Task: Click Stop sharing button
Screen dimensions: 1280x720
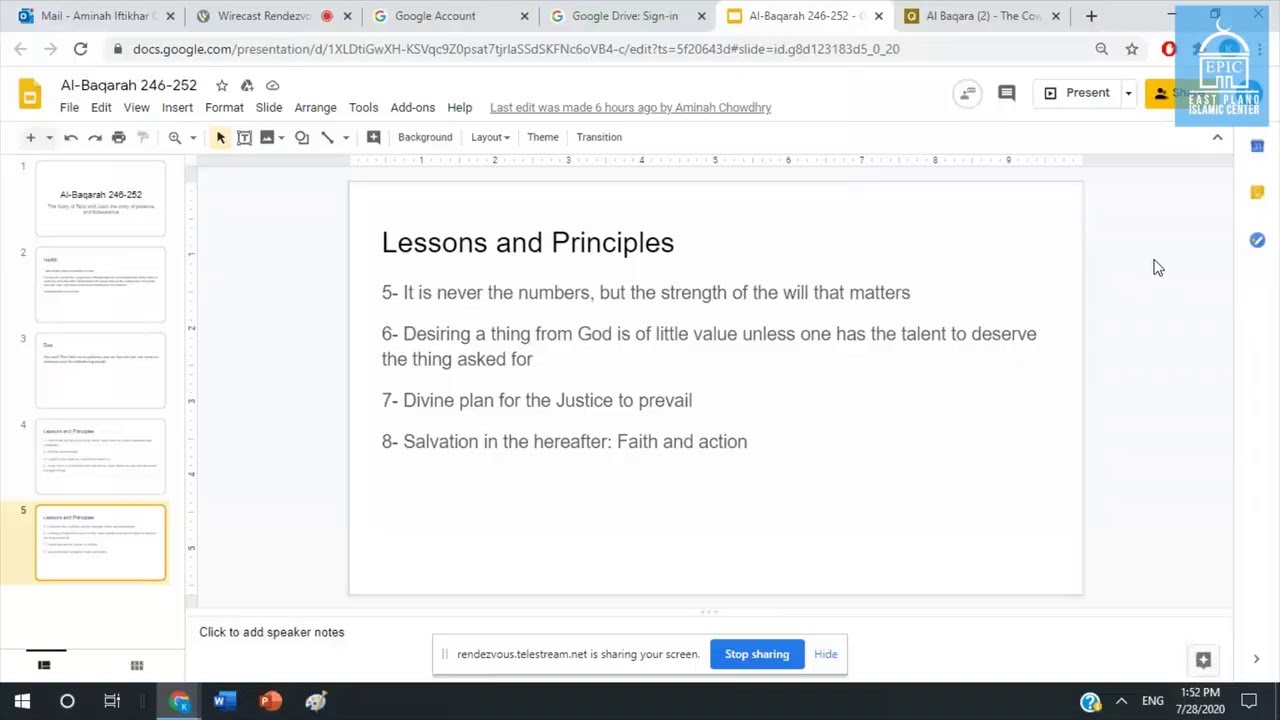Action: [x=757, y=654]
